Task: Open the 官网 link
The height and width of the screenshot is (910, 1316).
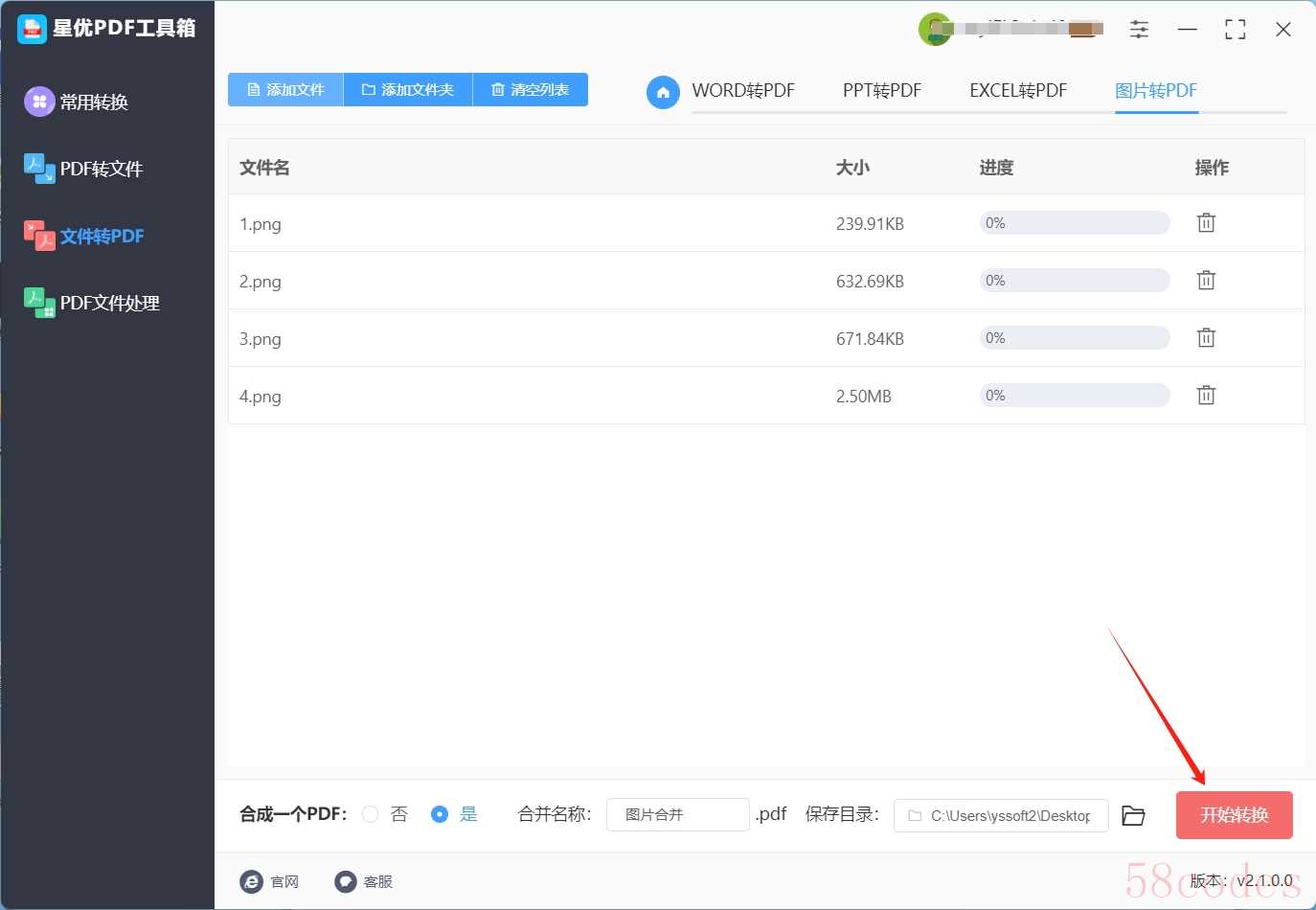Action: [284, 882]
